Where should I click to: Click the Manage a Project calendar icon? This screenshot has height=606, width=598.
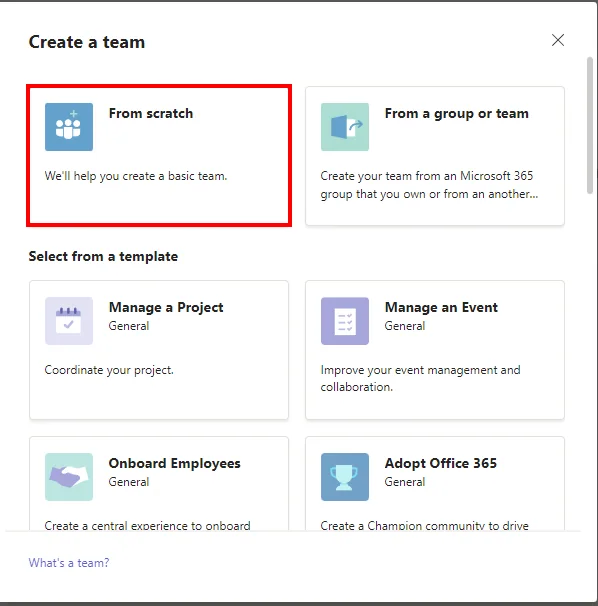pyautogui.click(x=69, y=321)
